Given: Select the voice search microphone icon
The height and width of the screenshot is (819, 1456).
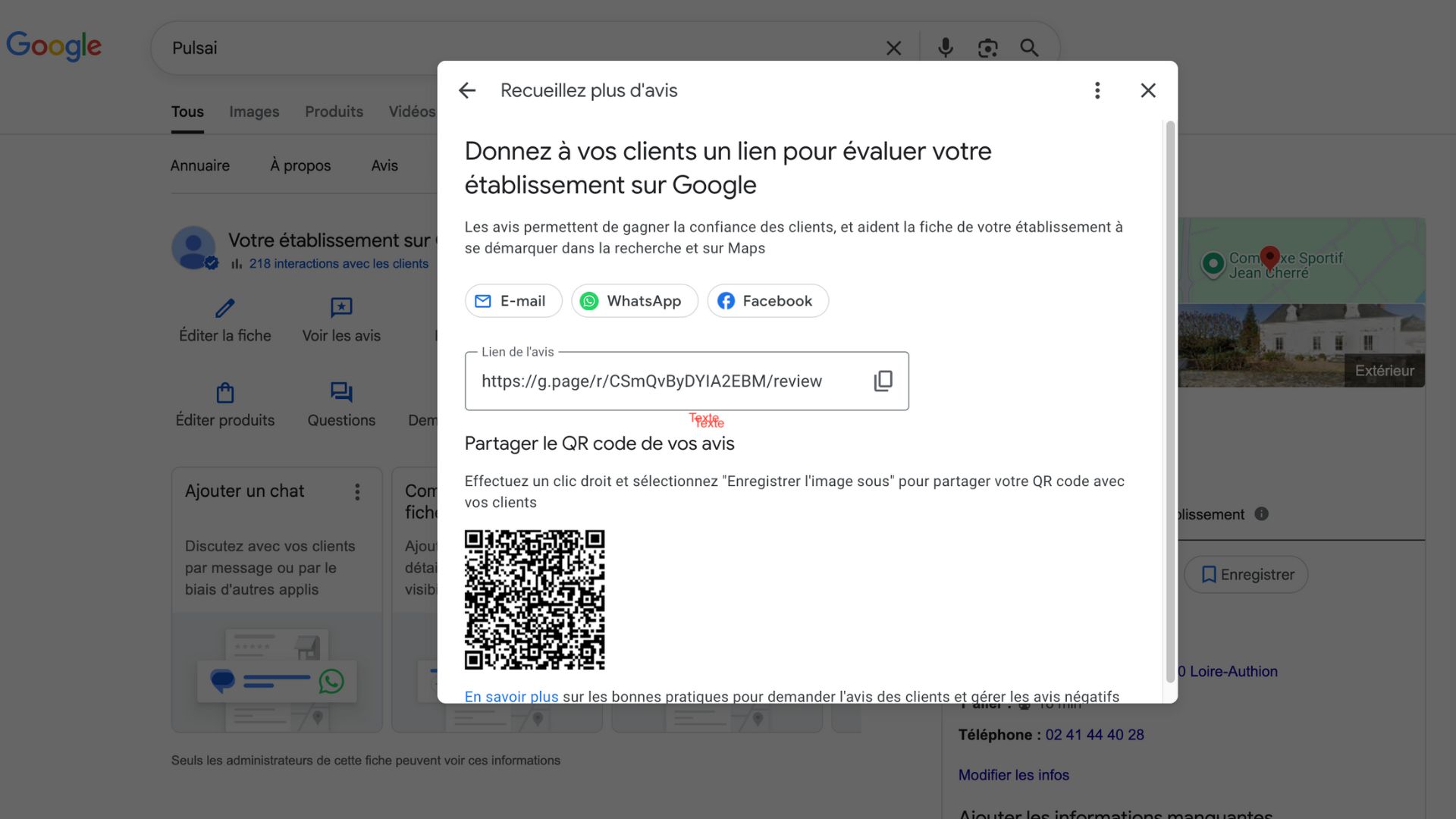Looking at the screenshot, I should pyautogui.click(x=945, y=47).
